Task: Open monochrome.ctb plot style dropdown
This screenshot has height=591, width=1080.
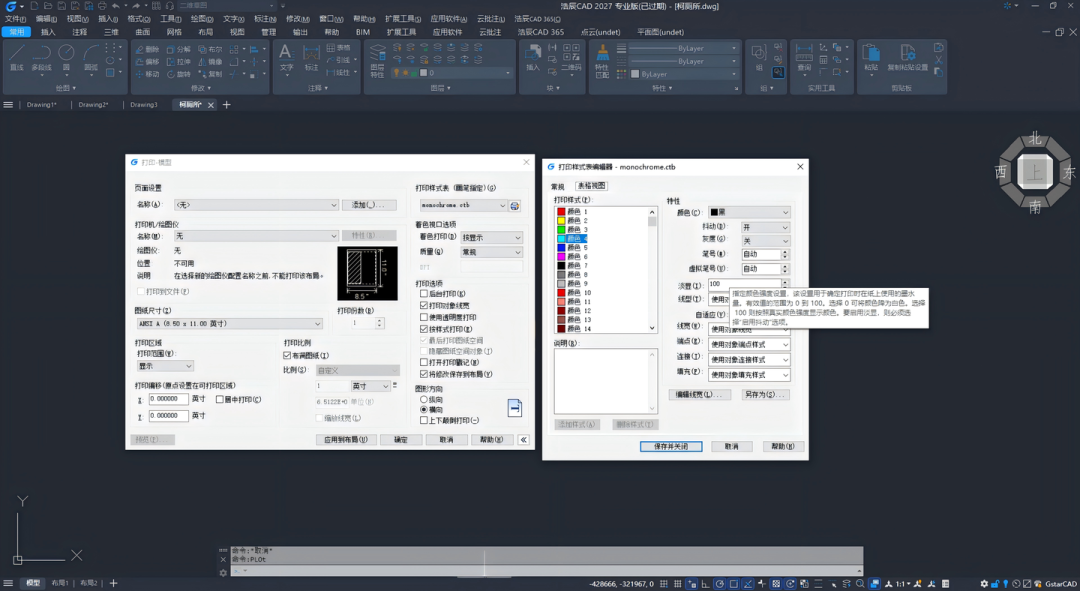Action: click(x=463, y=205)
